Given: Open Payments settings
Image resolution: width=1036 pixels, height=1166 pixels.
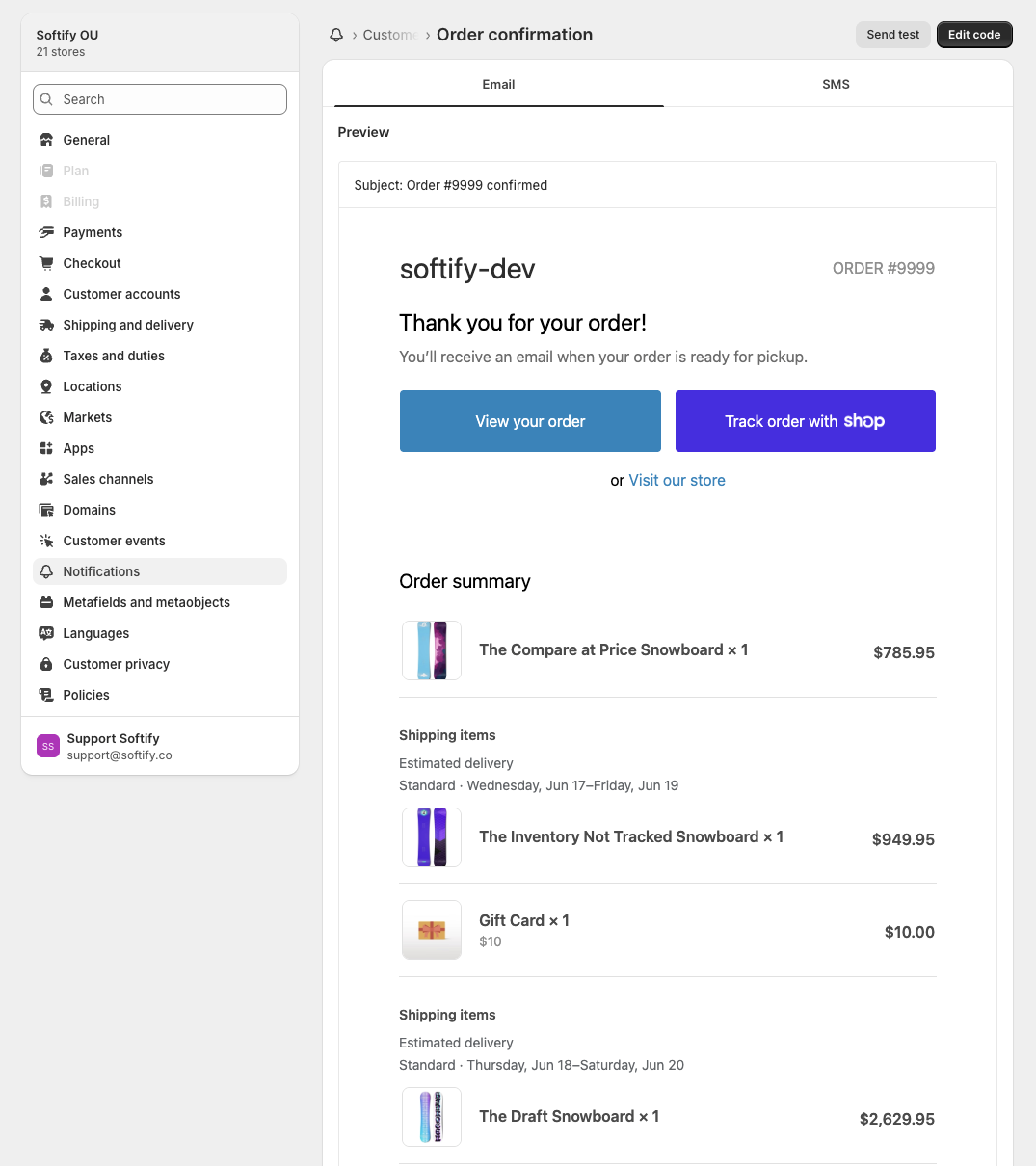Looking at the screenshot, I should click(x=160, y=232).
